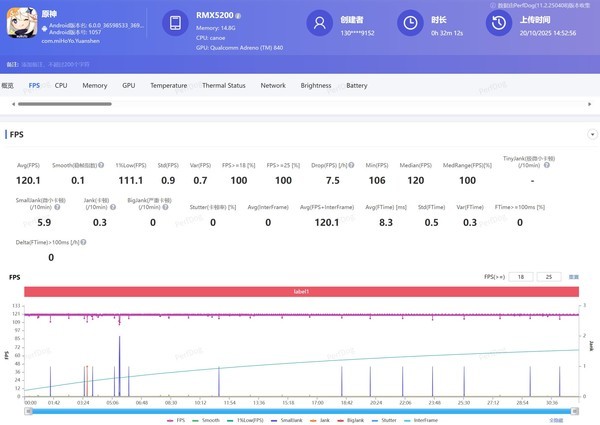The height and width of the screenshot is (425, 600).
Task: Click the reset link beside FPS thresholds
Action: click(573, 276)
